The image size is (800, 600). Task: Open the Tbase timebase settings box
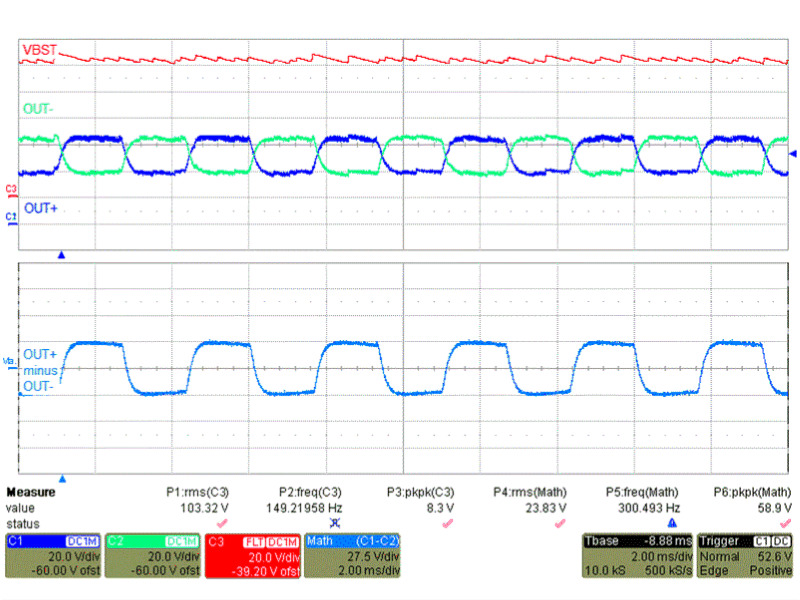click(x=637, y=556)
